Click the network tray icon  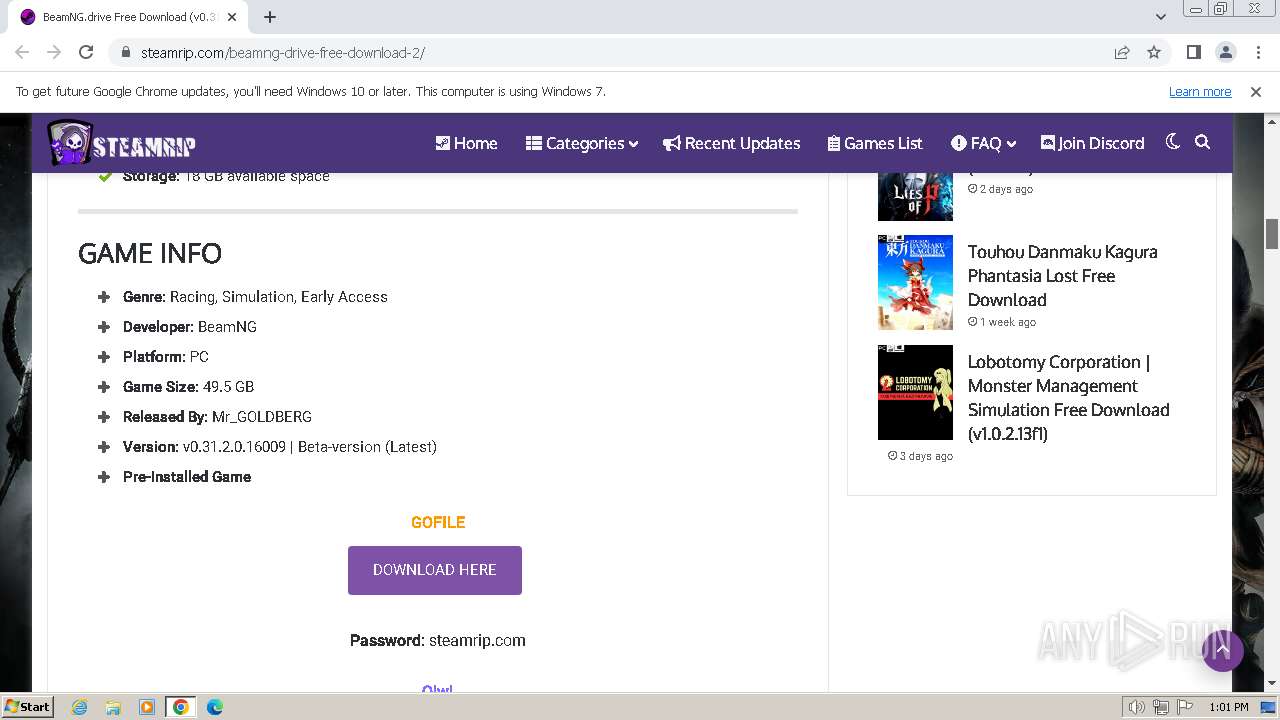pyautogui.click(x=1161, y=707)
